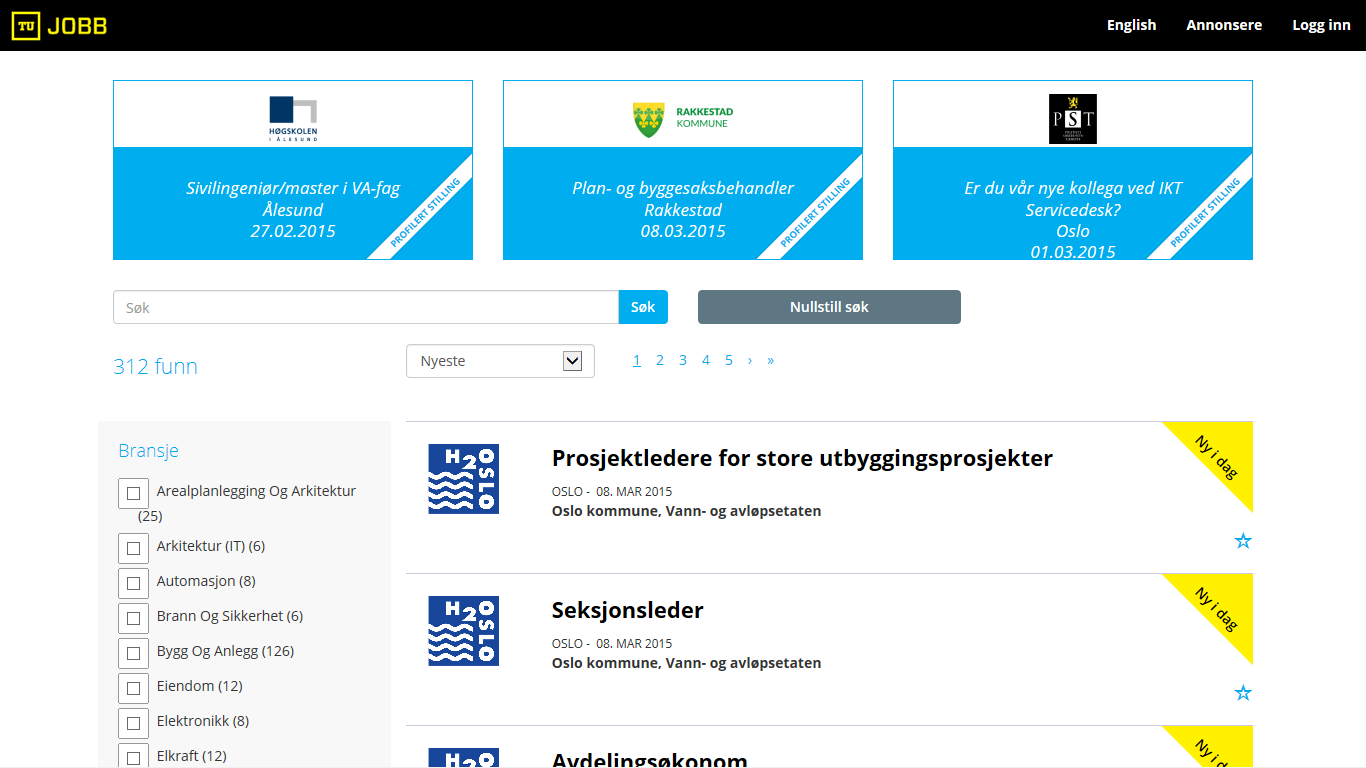Screen dimensions: 1366x768
Task: Click the blue Søk button
Action: point(643,307)
